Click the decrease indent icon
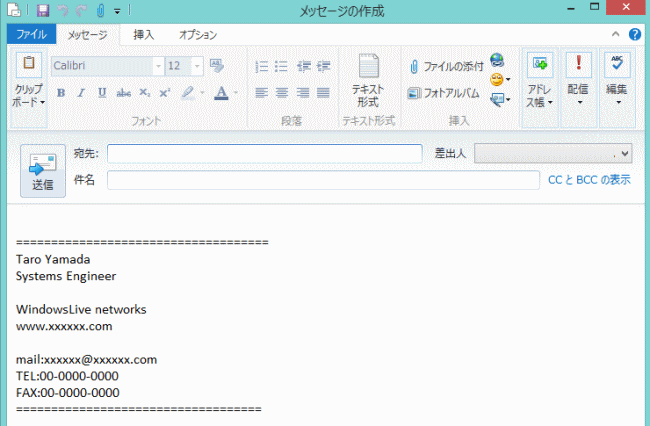 tap(304, 66)
